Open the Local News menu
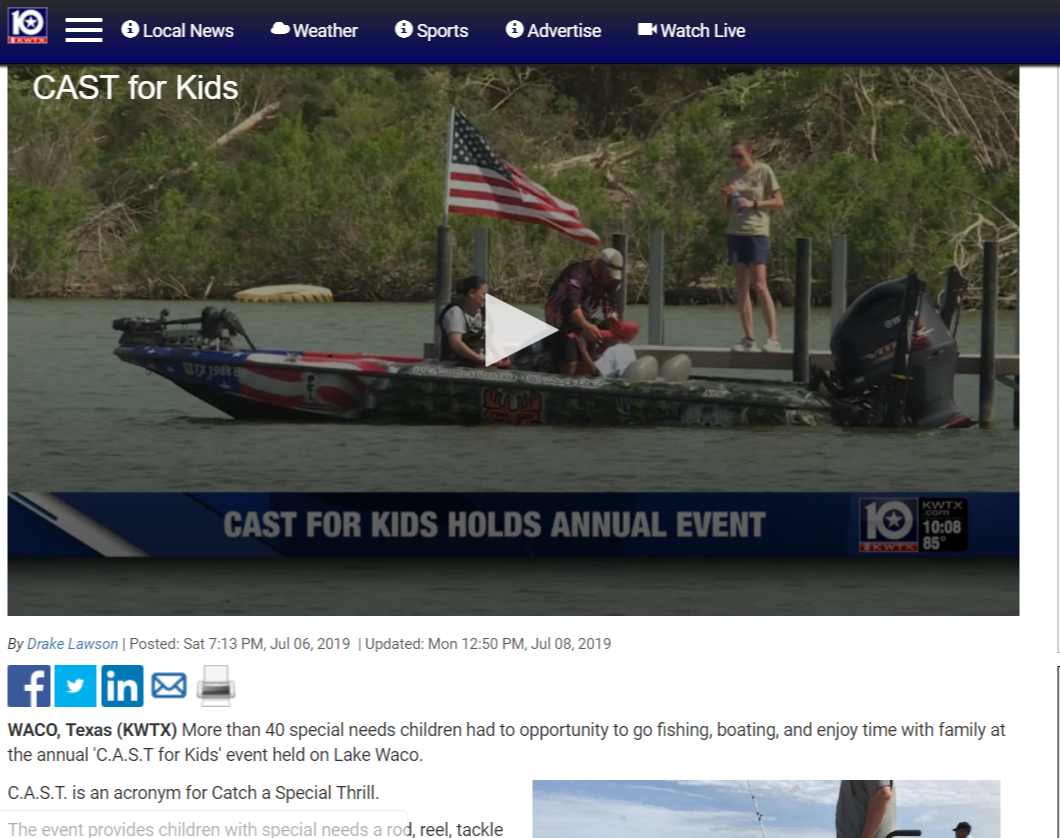 [x=178, y=30]
